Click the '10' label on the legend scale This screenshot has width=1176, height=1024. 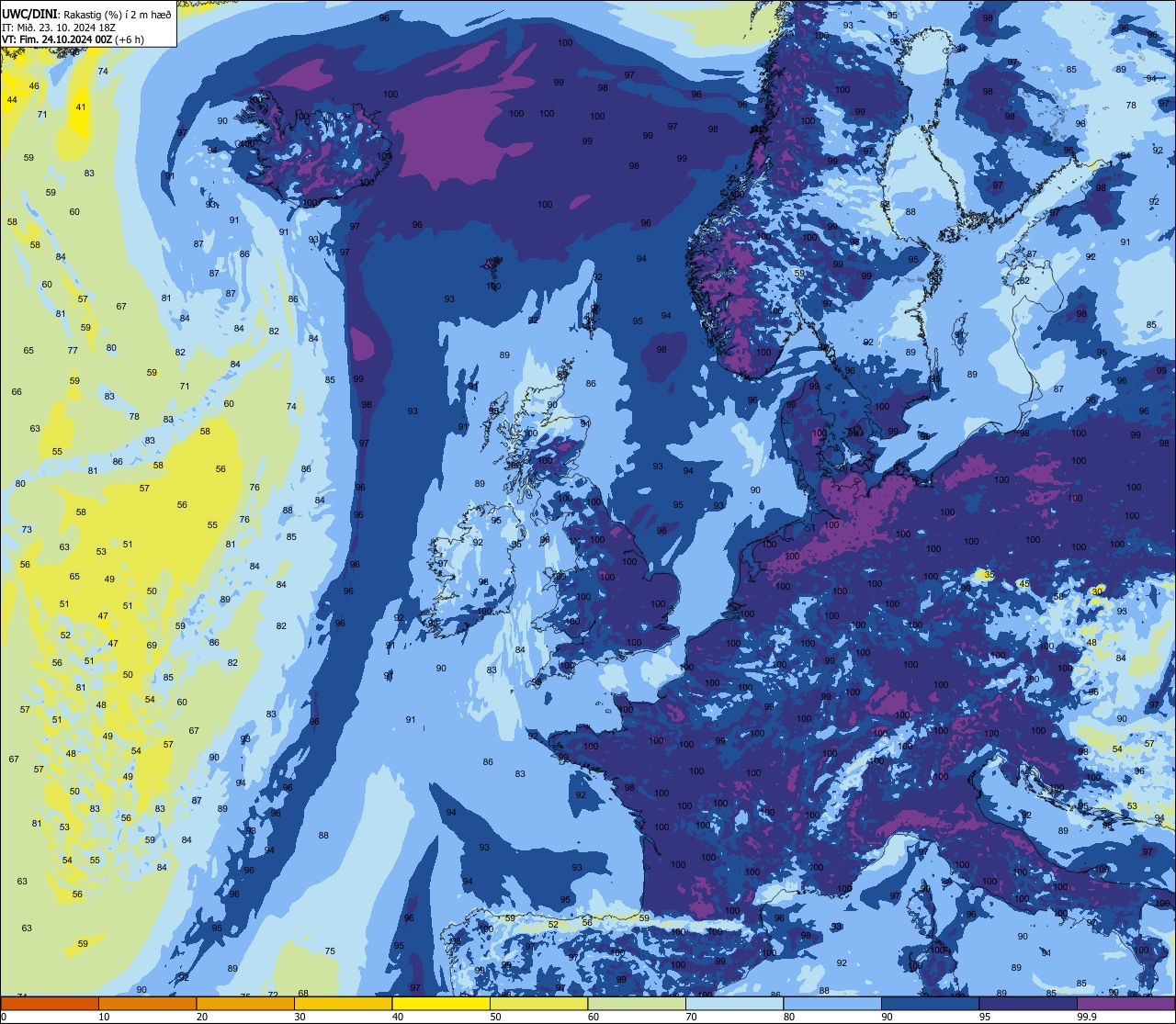104,1017
